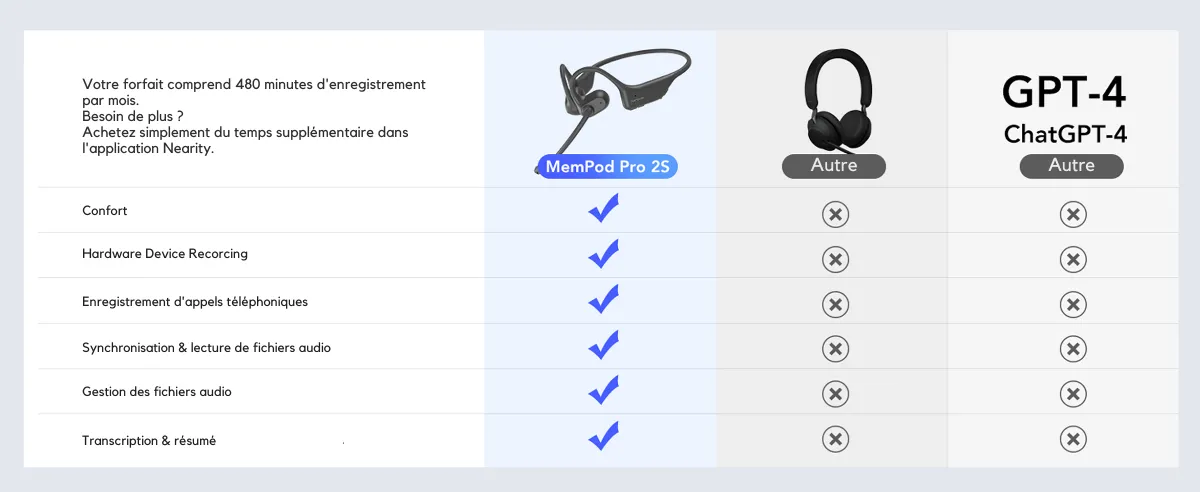The height and width of the screenshot is (492, 1200).
Task: Click the blue checkmark for Synchronisation & lecture row
Action: click(603, 345)
